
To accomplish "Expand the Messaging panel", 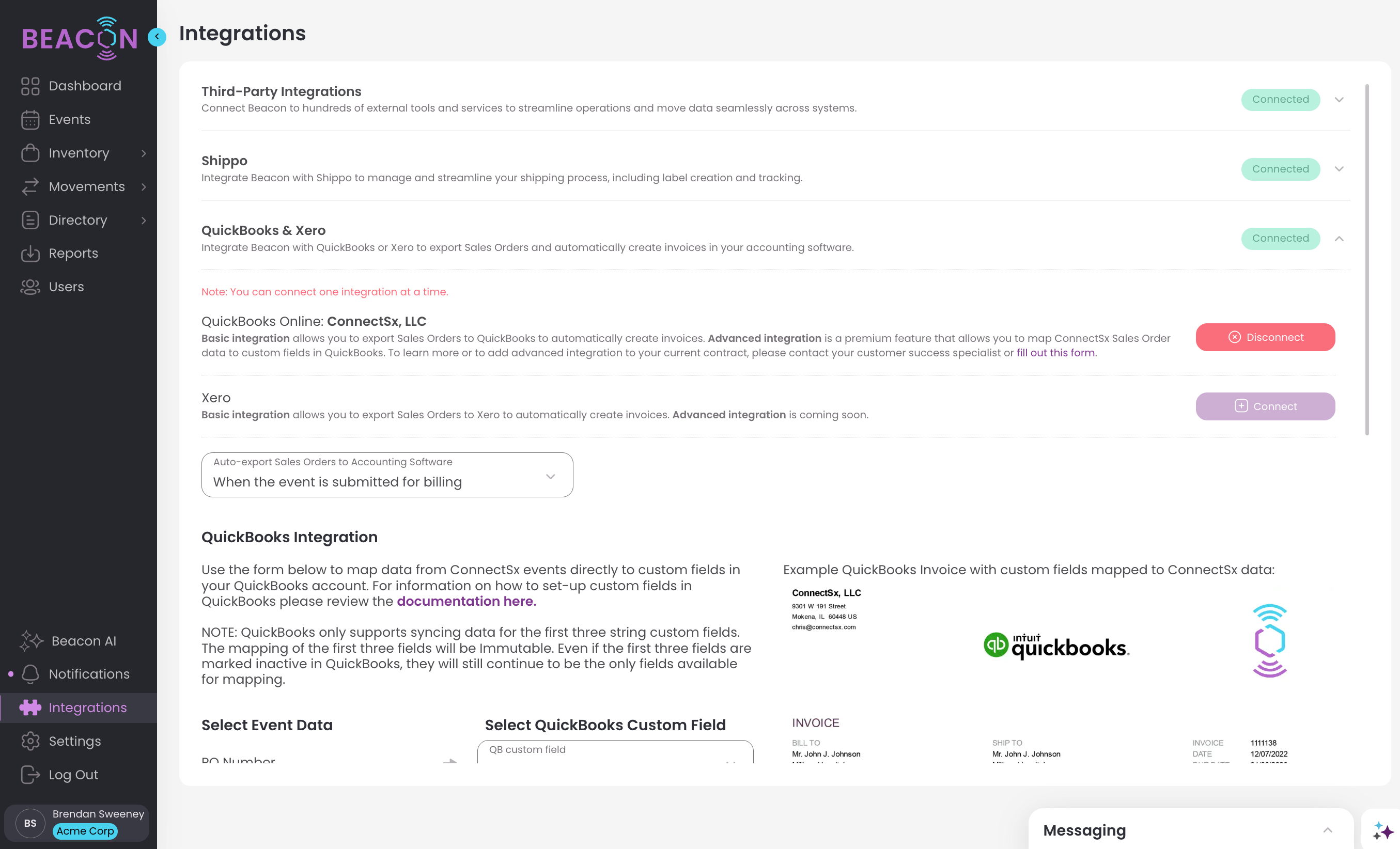I will pos(1327,830).
